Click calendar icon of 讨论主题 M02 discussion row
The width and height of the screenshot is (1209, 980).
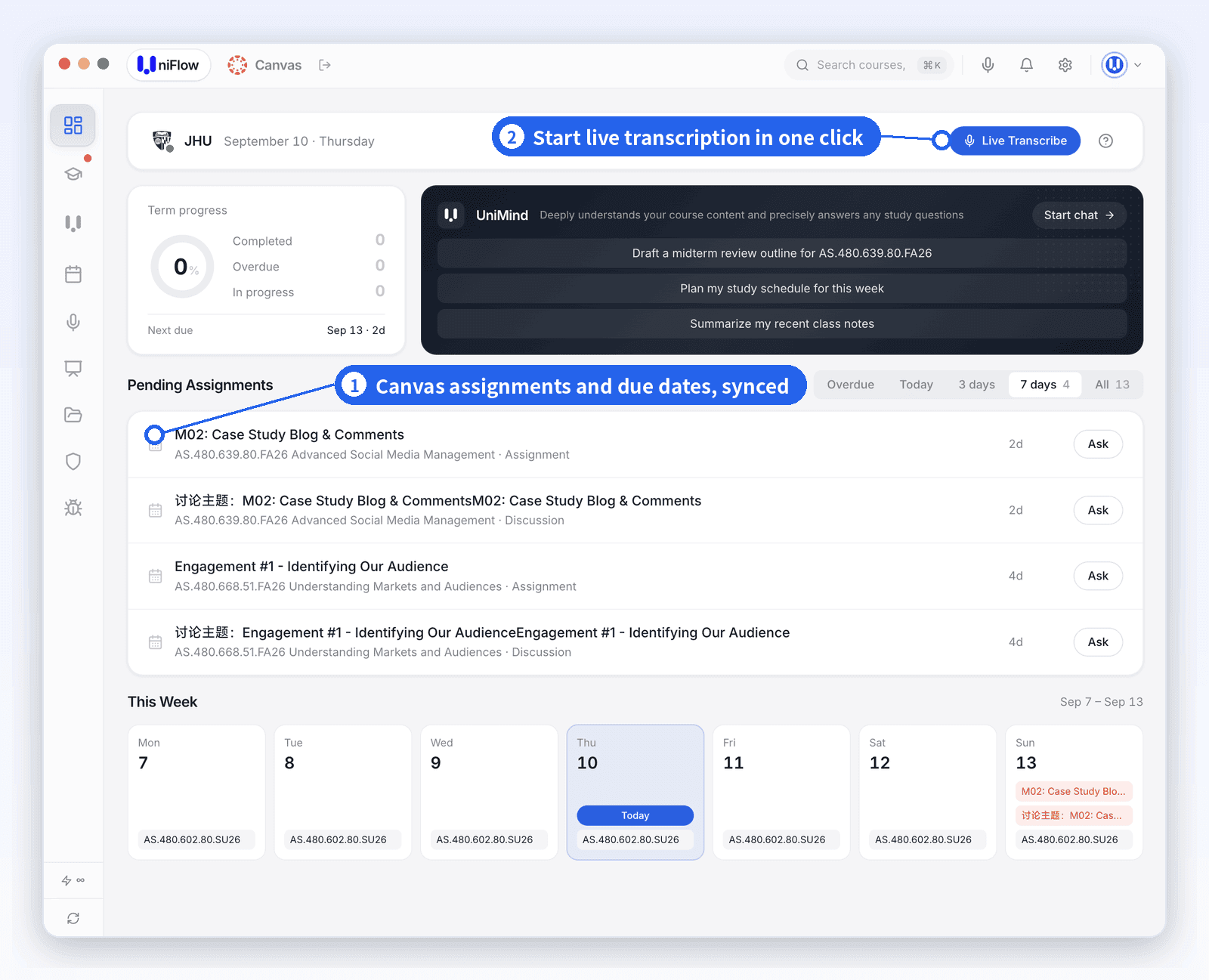156,510
